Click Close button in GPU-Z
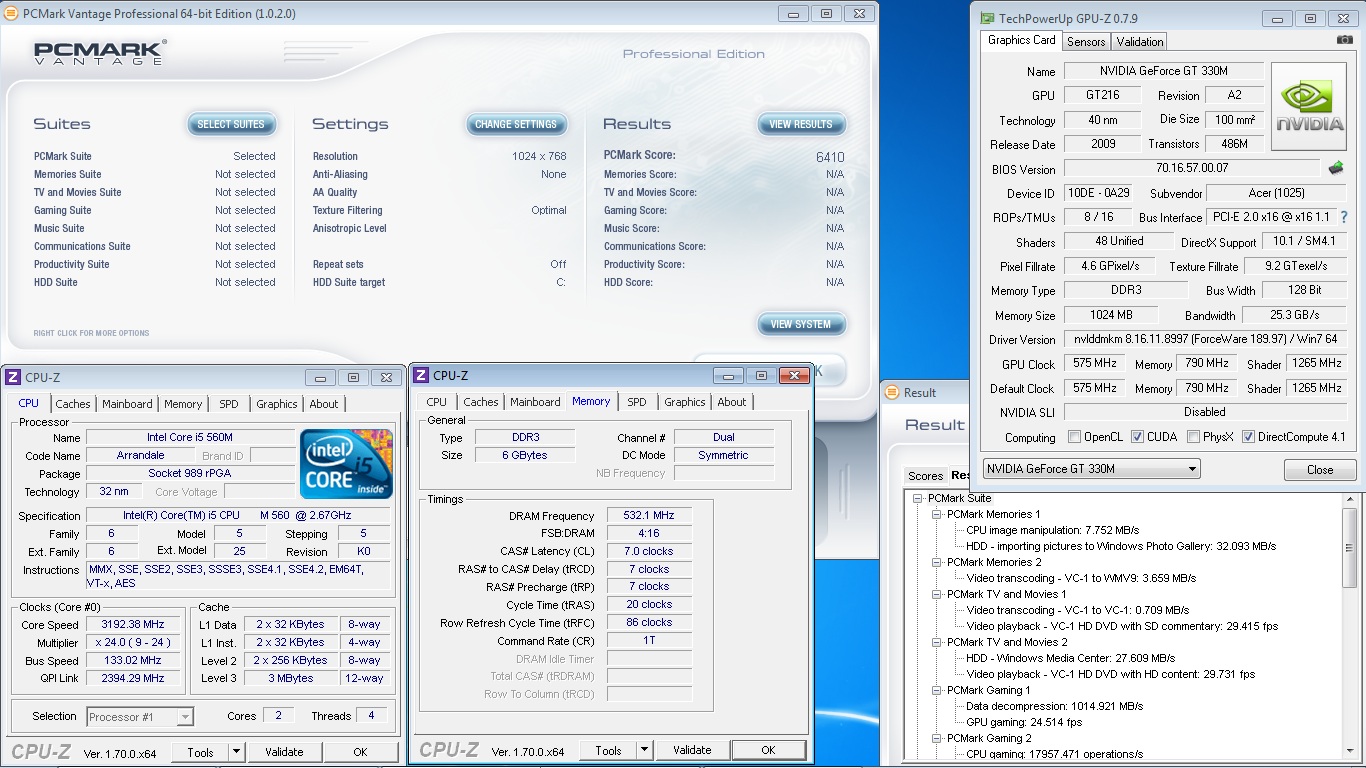The image size is (1366, 768). pos(1320,470)
